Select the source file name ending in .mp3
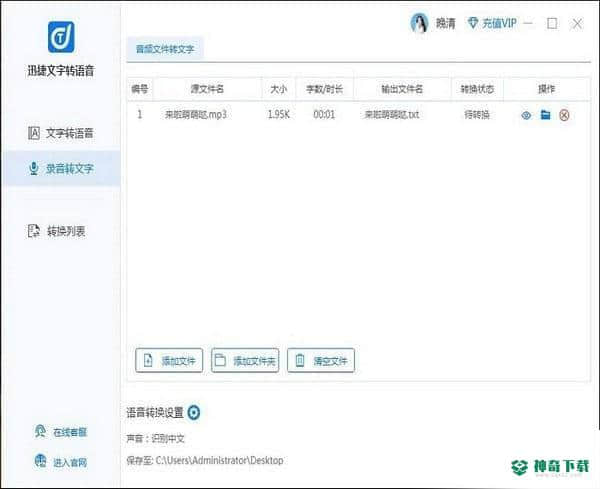This screenshot has height=489, width=600. point(196,114)
